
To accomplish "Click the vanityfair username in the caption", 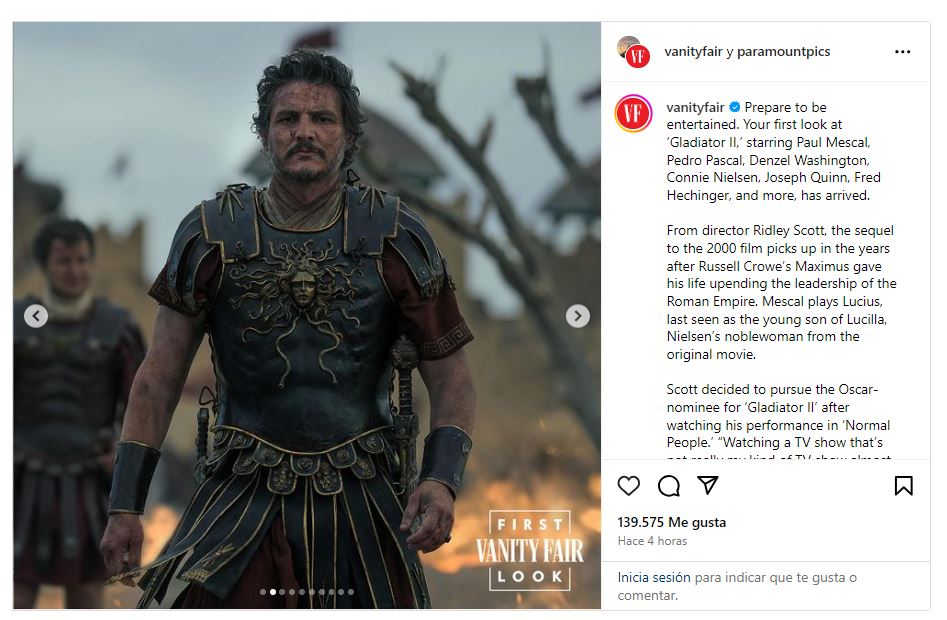I will (695, 107).
